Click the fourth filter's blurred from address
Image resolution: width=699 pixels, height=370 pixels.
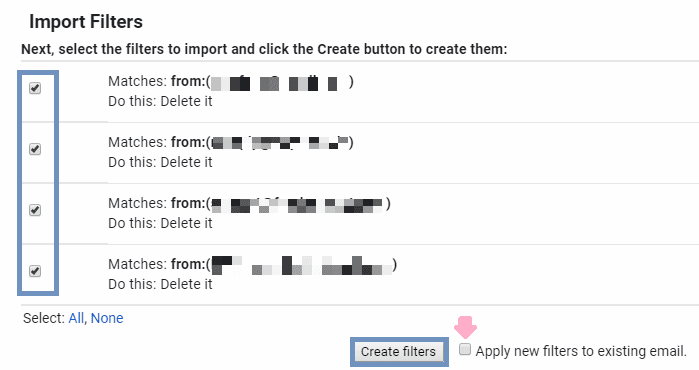tap(301, 265)
